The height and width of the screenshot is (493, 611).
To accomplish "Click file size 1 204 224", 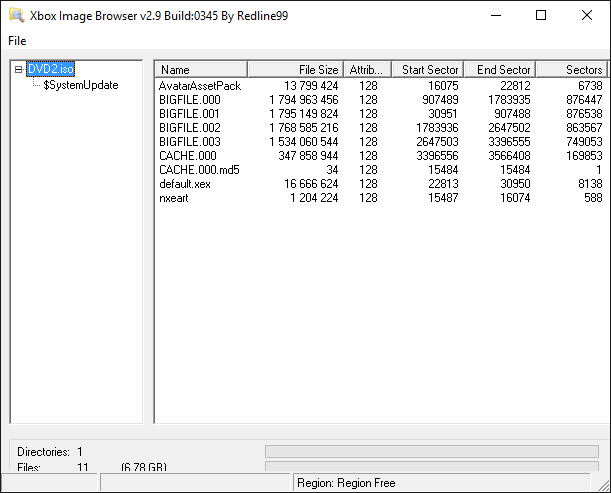I will coord(314,198).
